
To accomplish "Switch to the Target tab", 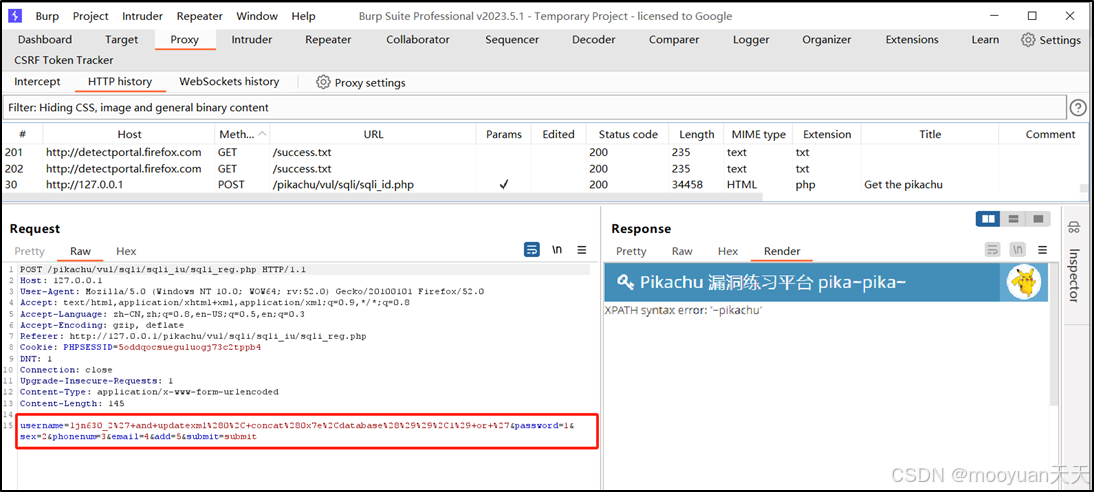I will click(x=121, y=40).
